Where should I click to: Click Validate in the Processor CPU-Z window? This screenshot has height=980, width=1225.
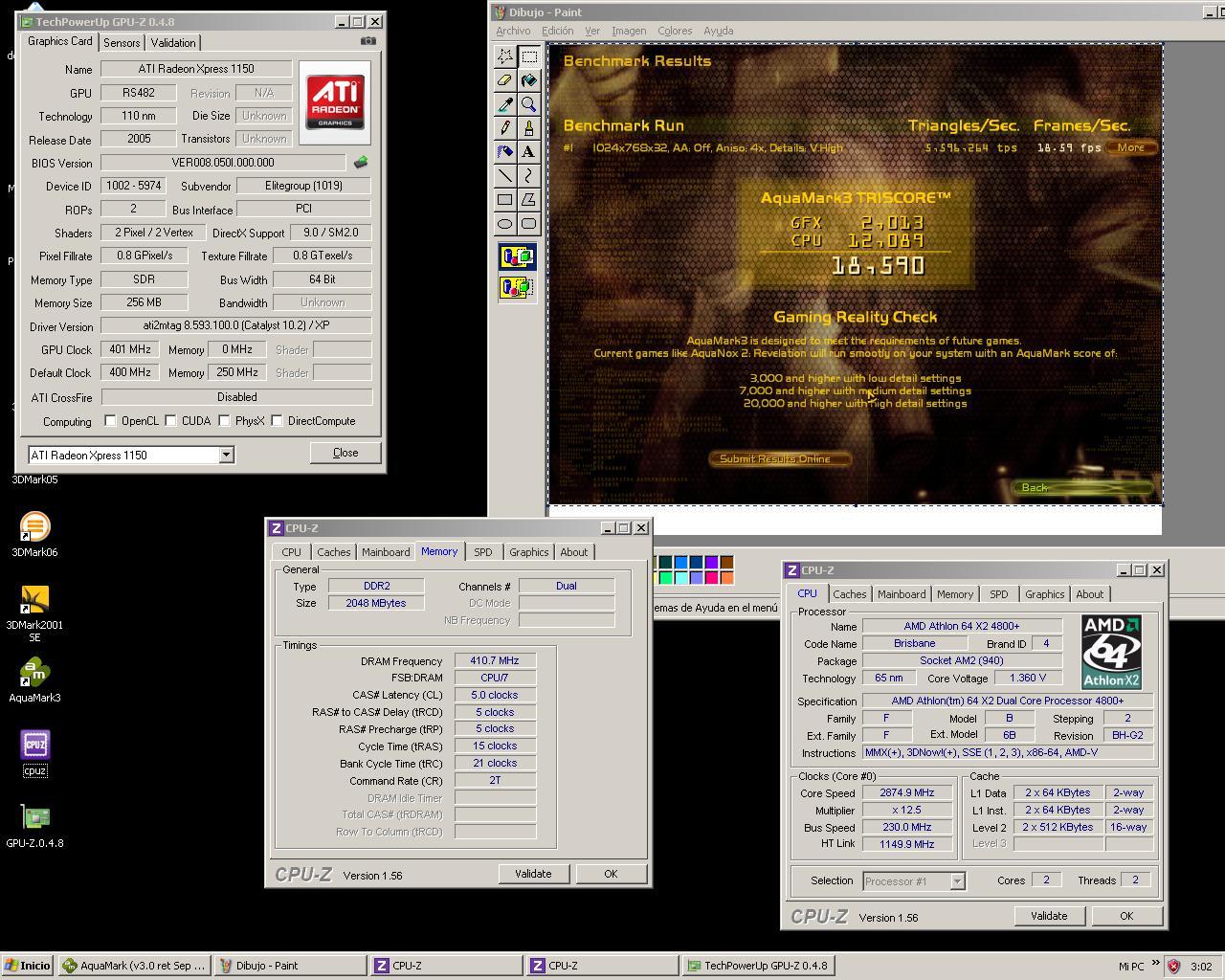1049,916
